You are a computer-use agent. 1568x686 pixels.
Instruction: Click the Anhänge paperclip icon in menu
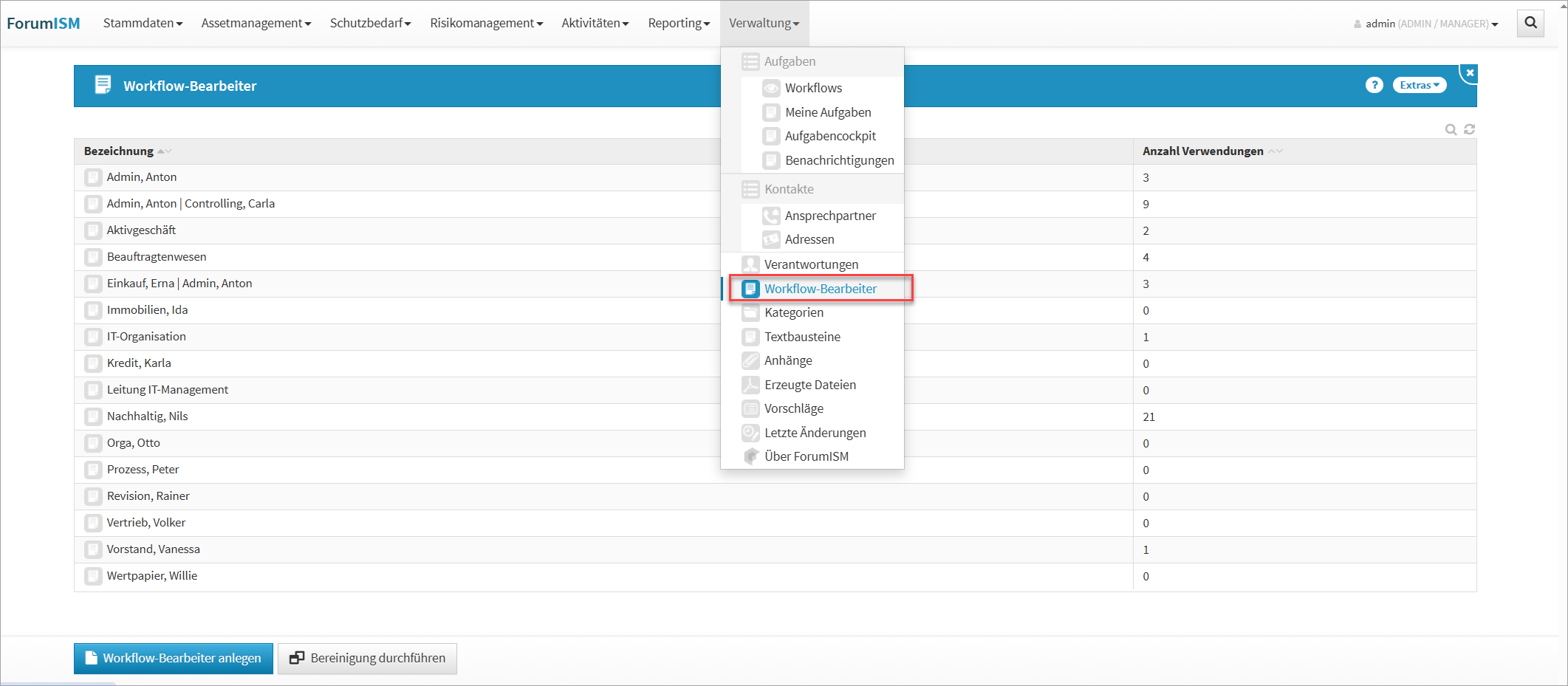[x=750, y=360]
